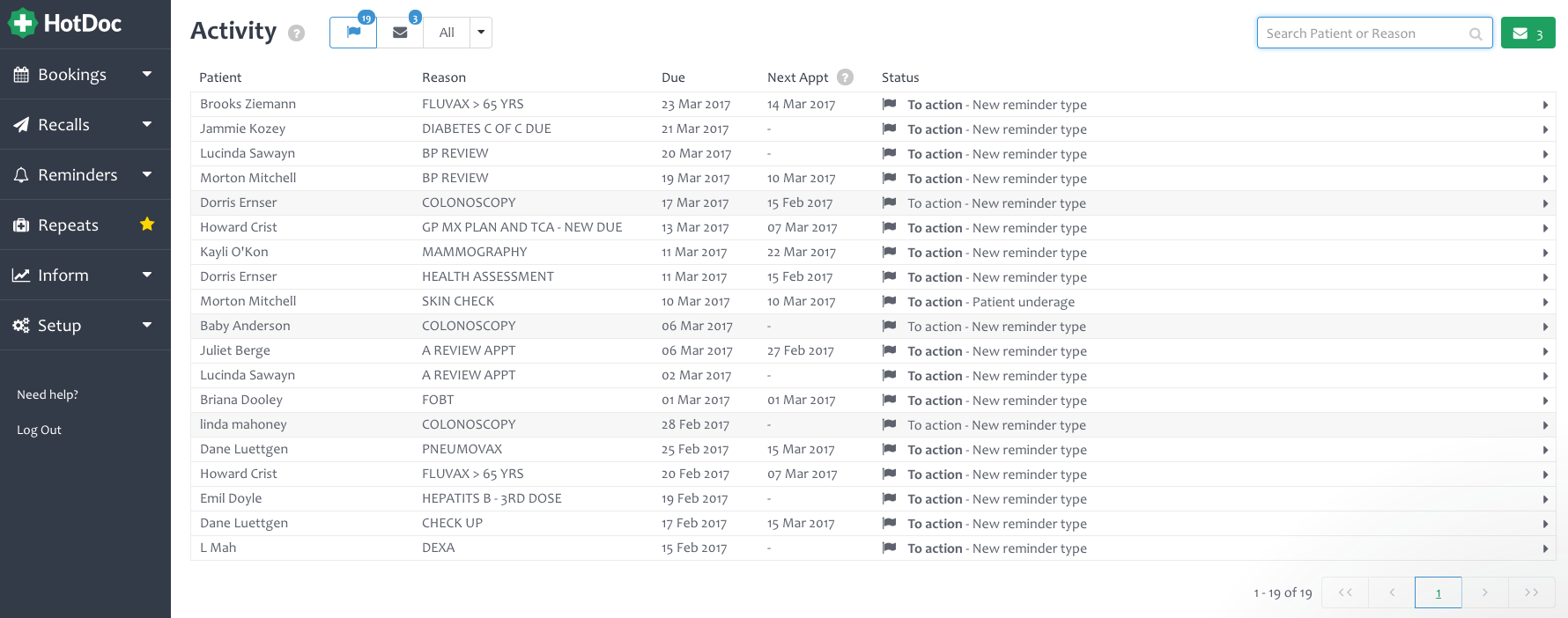Expand the row arrow for Morton Mitchell SKIN CHECK
Image resolution: width=1568 pixels, height=618 pixels.
point(1545,302)
